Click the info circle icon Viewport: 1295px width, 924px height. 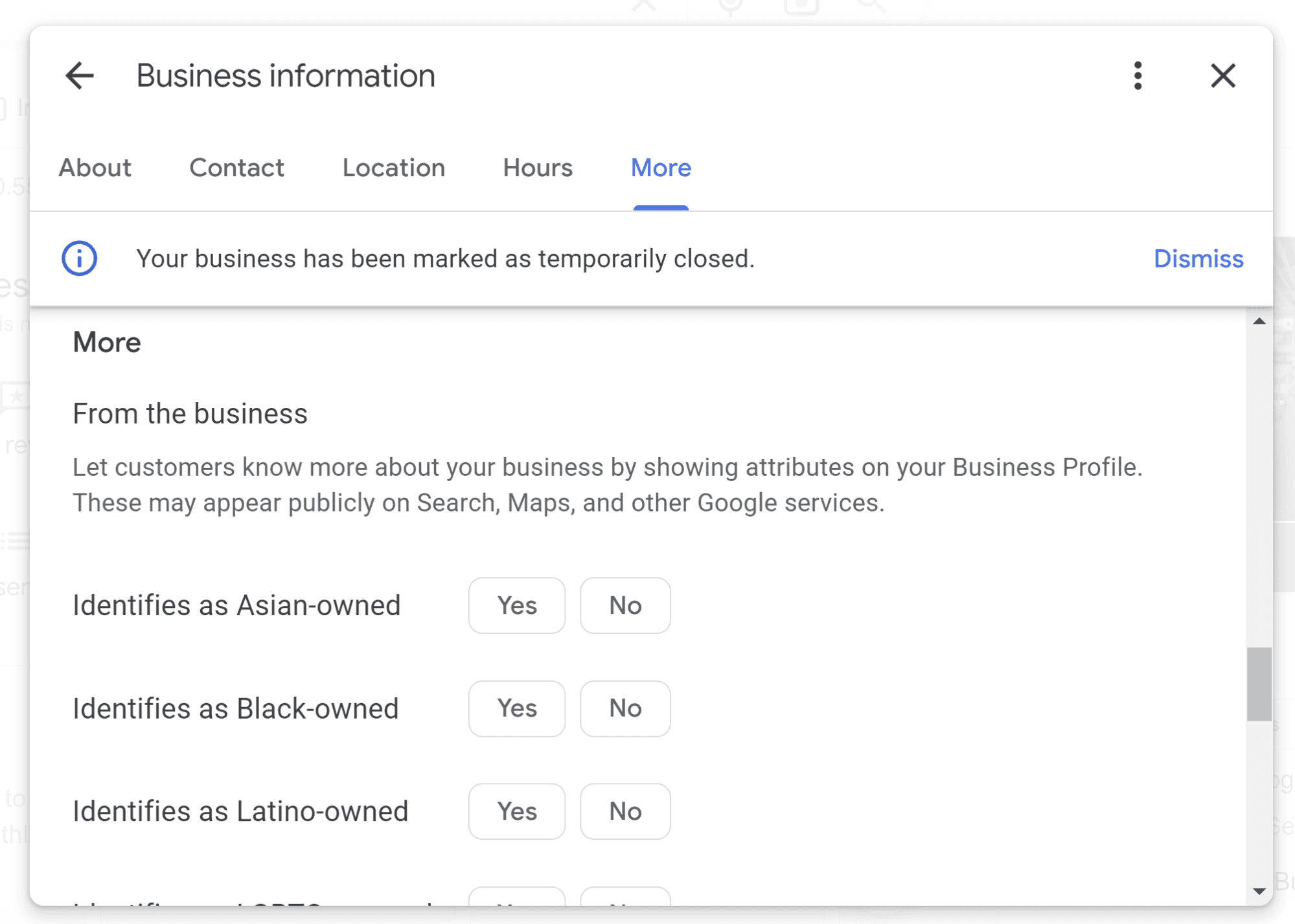(x=79, y=258)
